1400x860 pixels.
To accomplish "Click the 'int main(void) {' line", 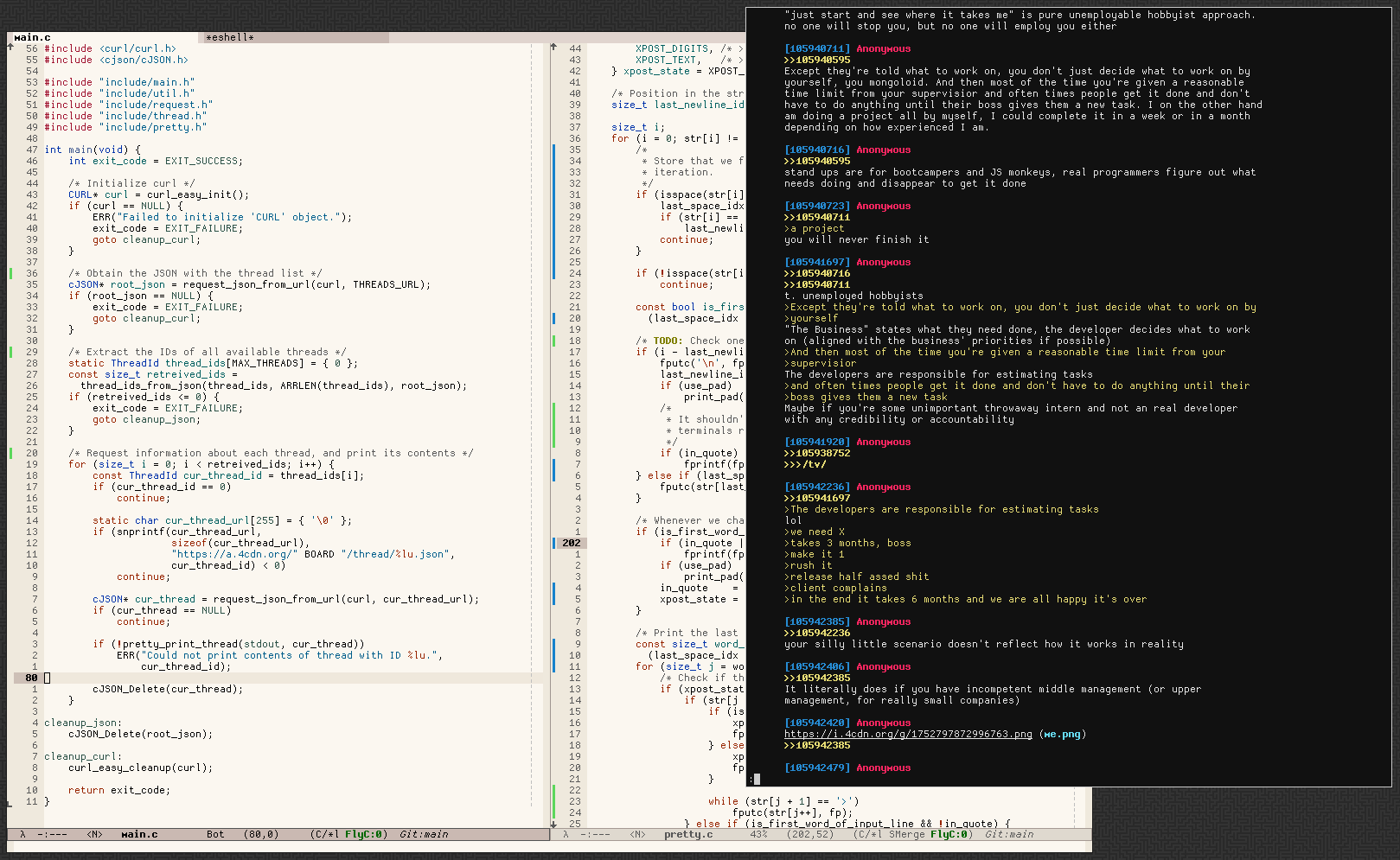I will click(x=93, y=150).
